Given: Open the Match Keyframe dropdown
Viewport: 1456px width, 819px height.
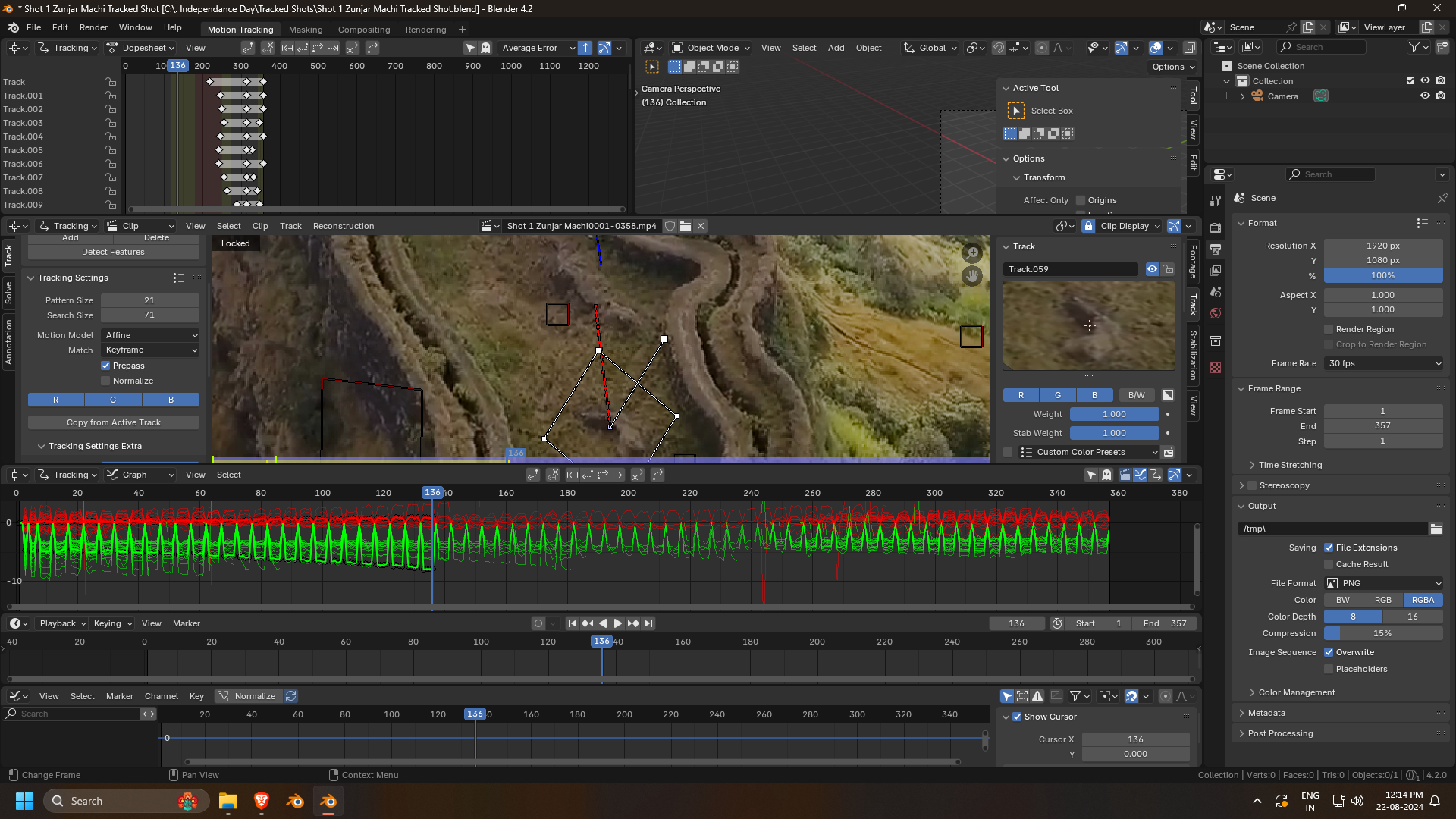Looking at the screenshot, I should [x=150, y=350].
